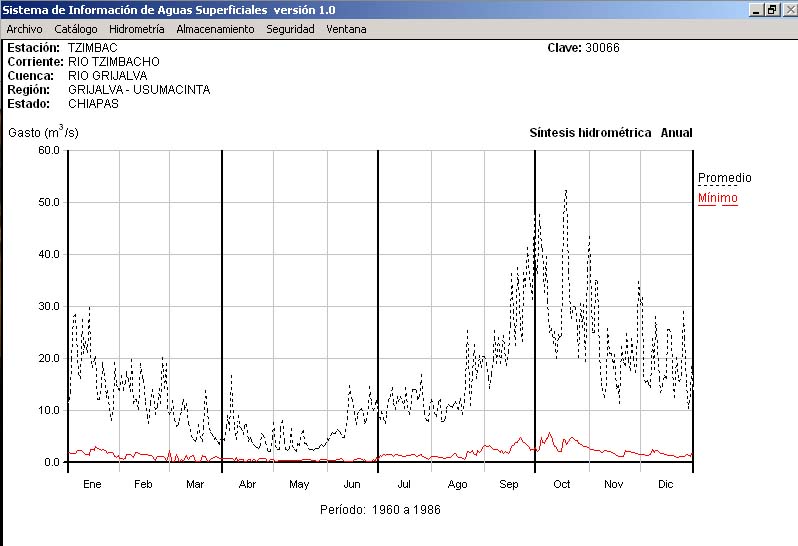
Task: Pick the Oct month axis label
Action: 561,484
